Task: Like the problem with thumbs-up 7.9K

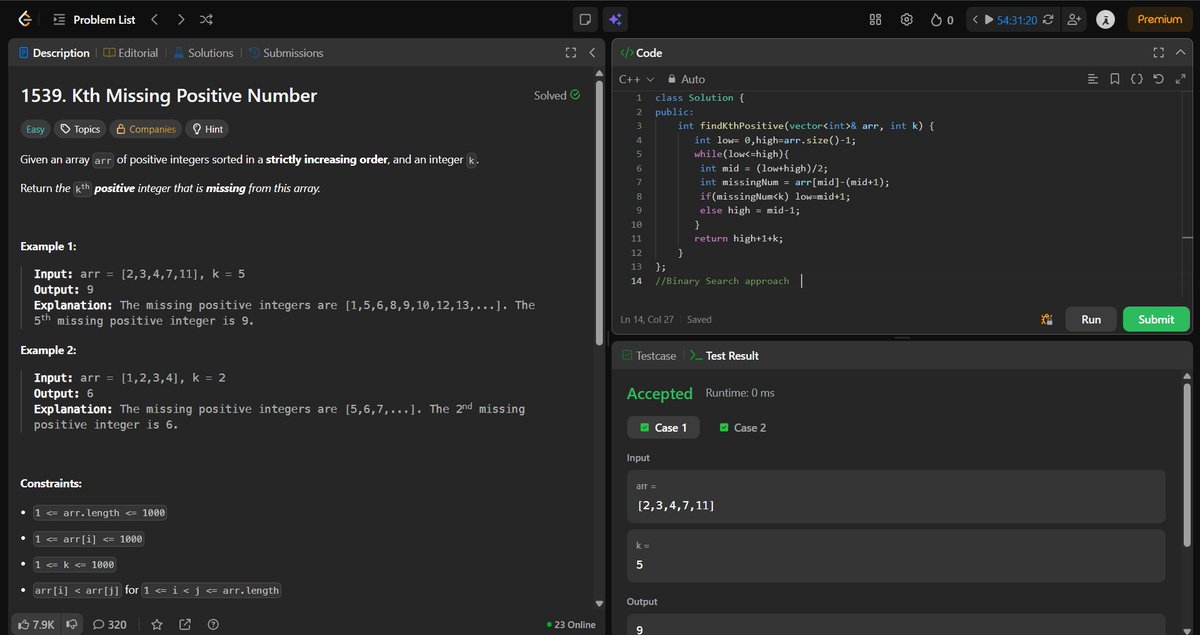Action: (x=35, y=624)
